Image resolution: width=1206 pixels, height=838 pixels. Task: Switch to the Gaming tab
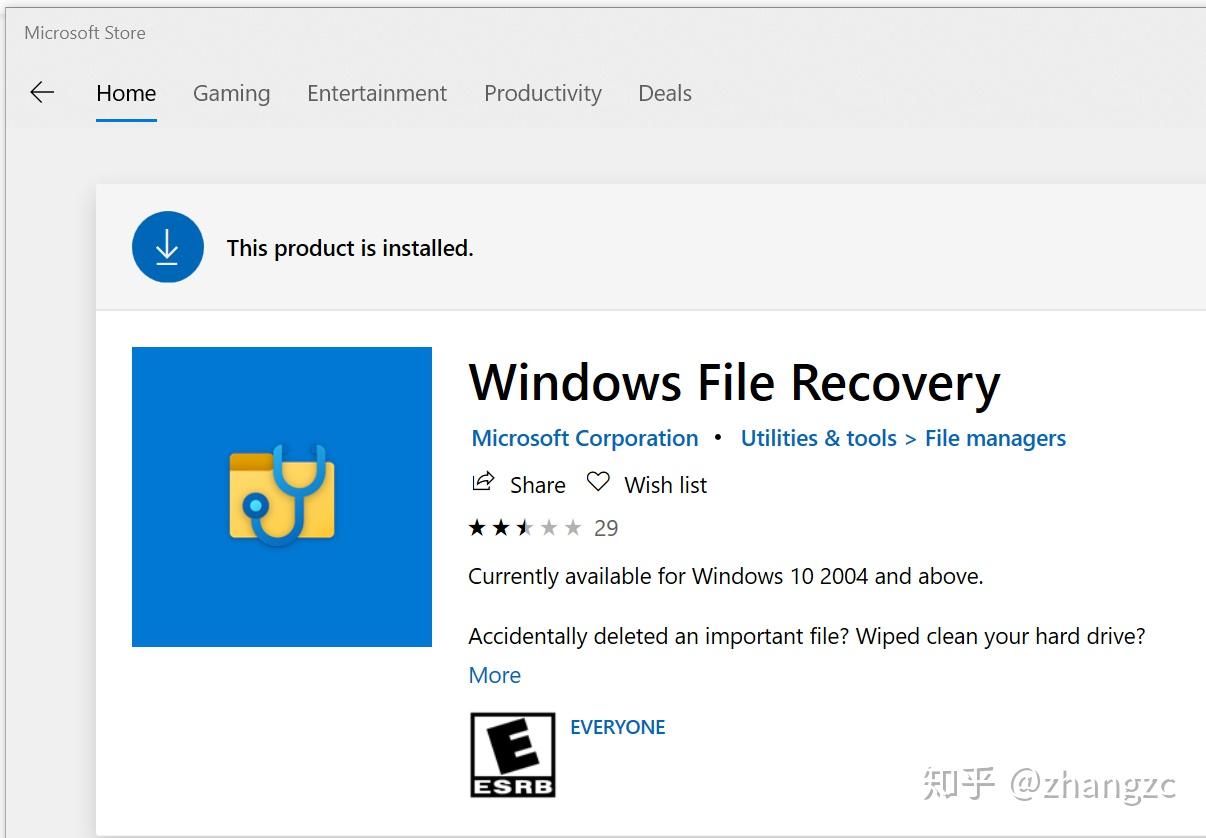(x=231, y=93)
